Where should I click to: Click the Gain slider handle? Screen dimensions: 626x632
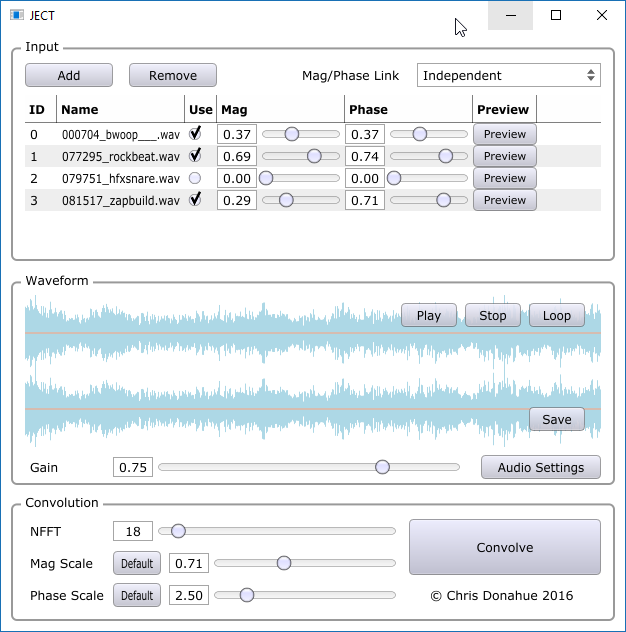(x=382, y=467)
